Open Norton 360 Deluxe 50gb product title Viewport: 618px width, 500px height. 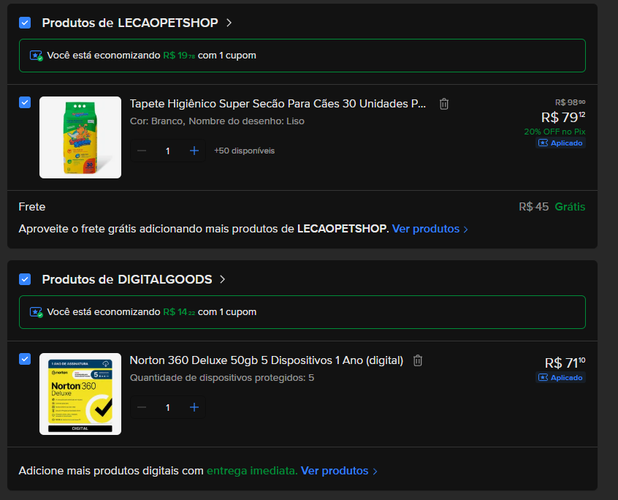266,360
